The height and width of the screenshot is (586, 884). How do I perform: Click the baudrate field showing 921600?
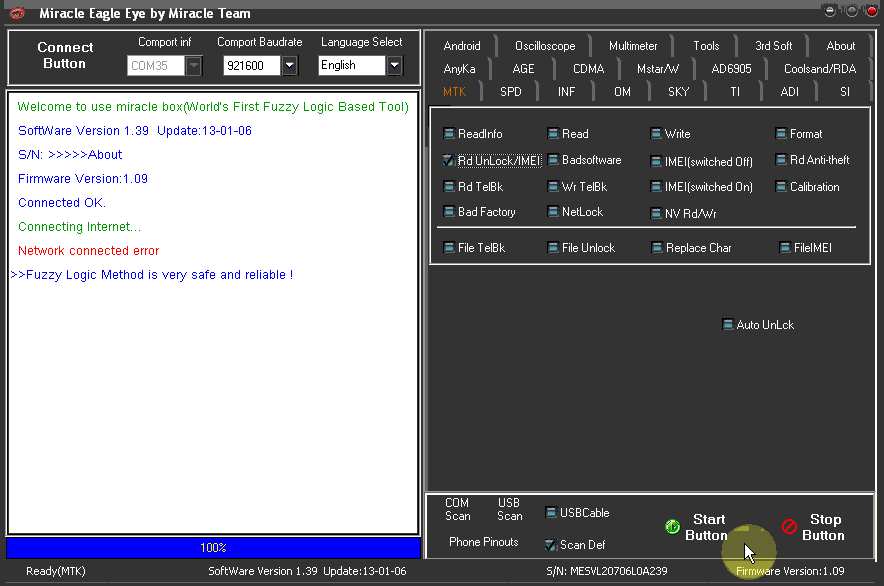(252, 66)
